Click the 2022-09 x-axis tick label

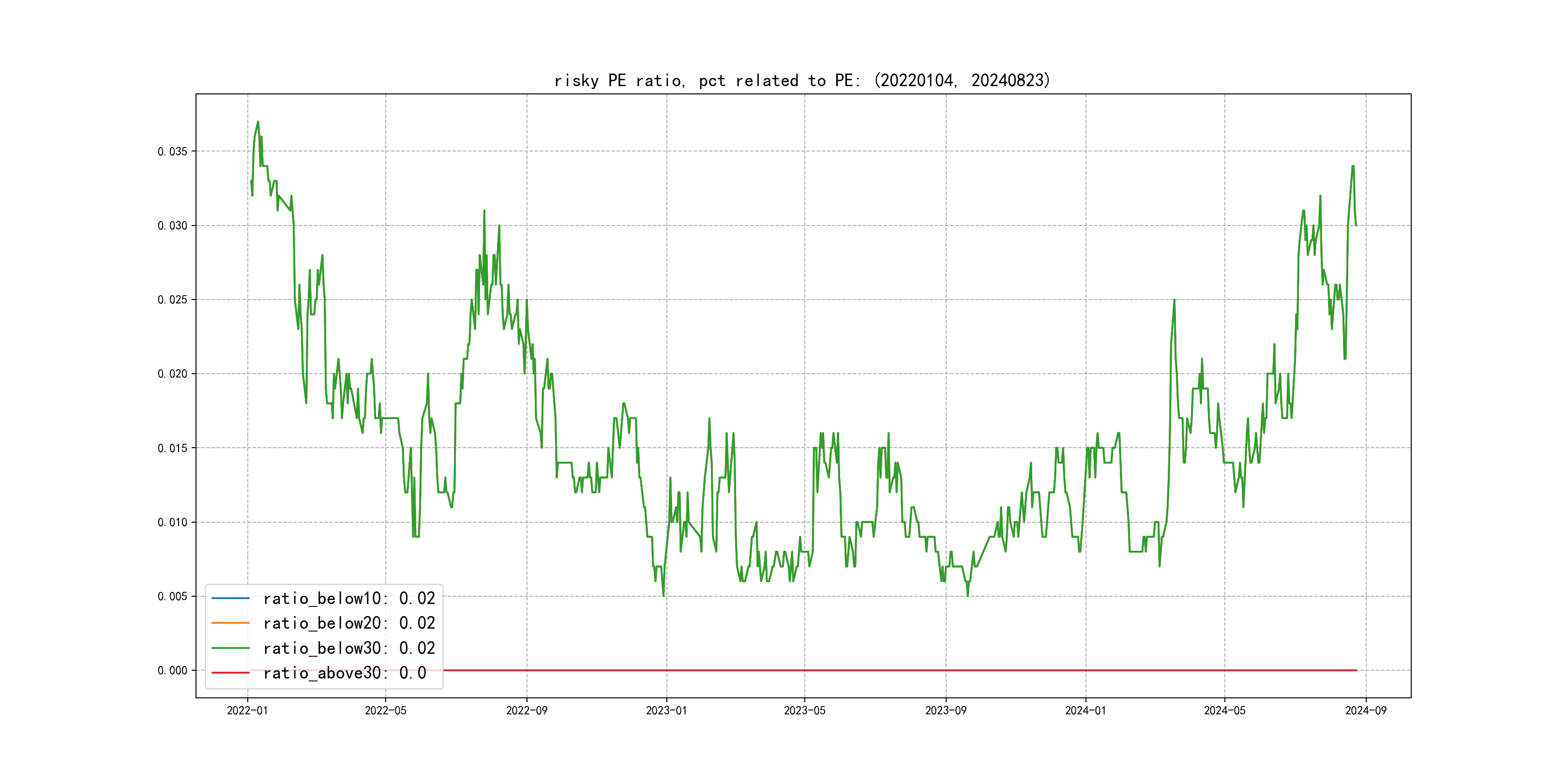[x=527, y=710]
